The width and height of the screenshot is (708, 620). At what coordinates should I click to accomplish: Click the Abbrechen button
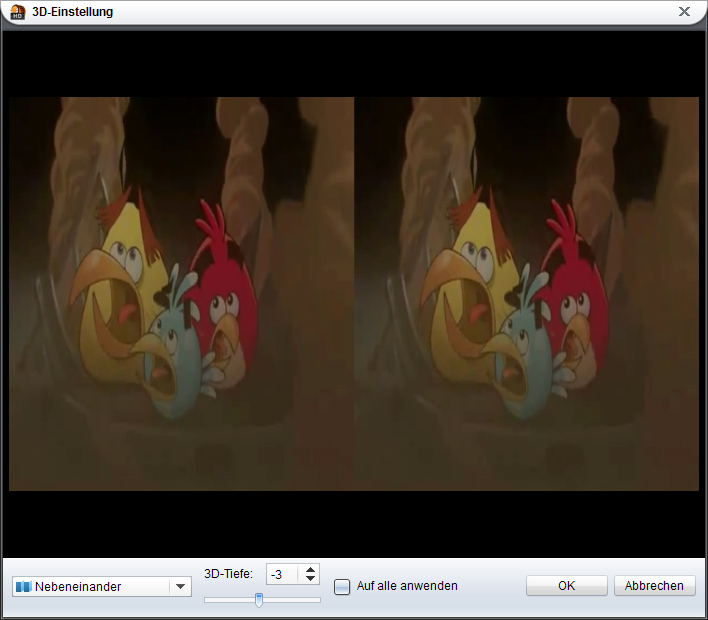pos(655,586)
